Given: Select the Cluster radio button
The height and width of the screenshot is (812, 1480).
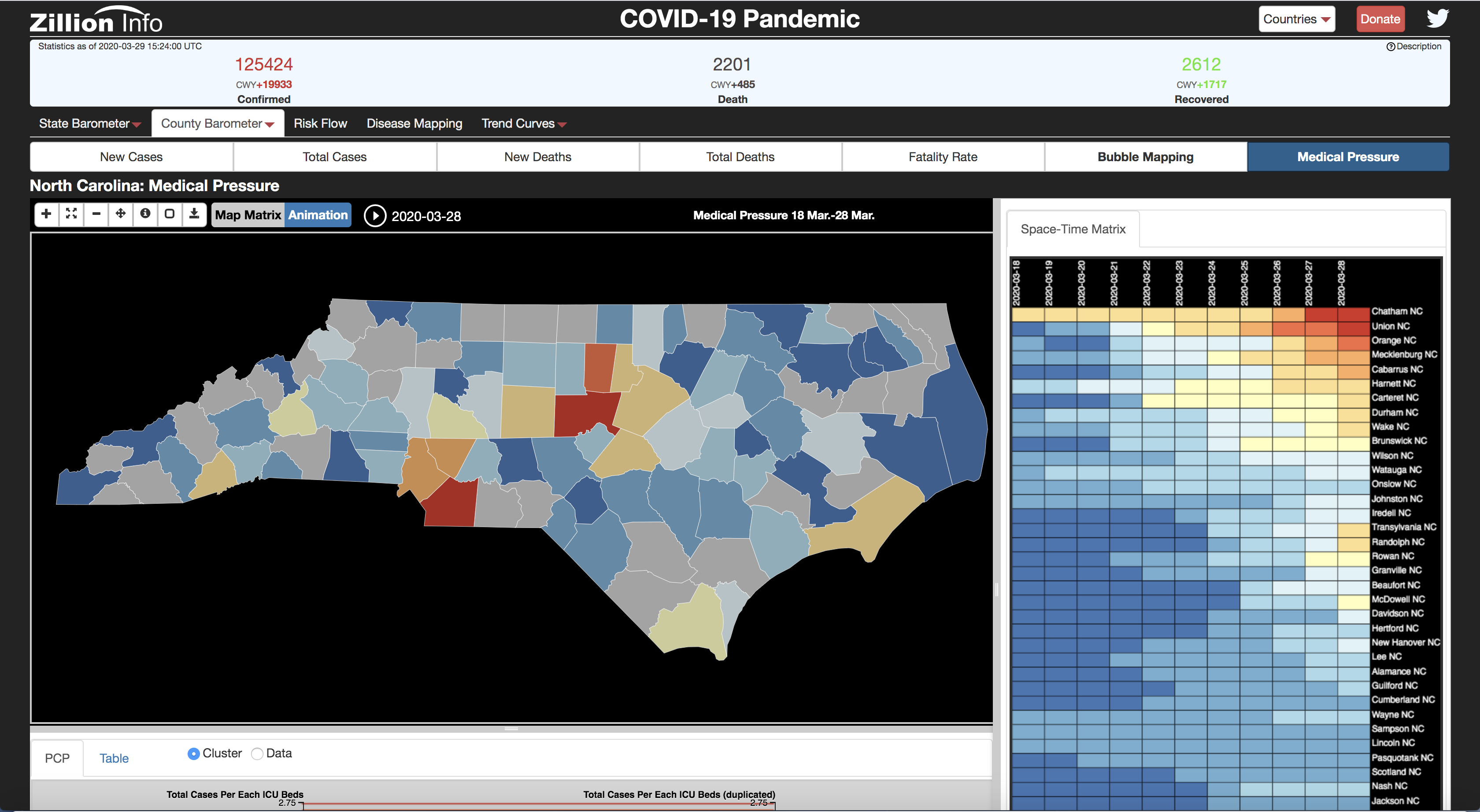Looking at the screenshot, I should [x=194, y=753].
